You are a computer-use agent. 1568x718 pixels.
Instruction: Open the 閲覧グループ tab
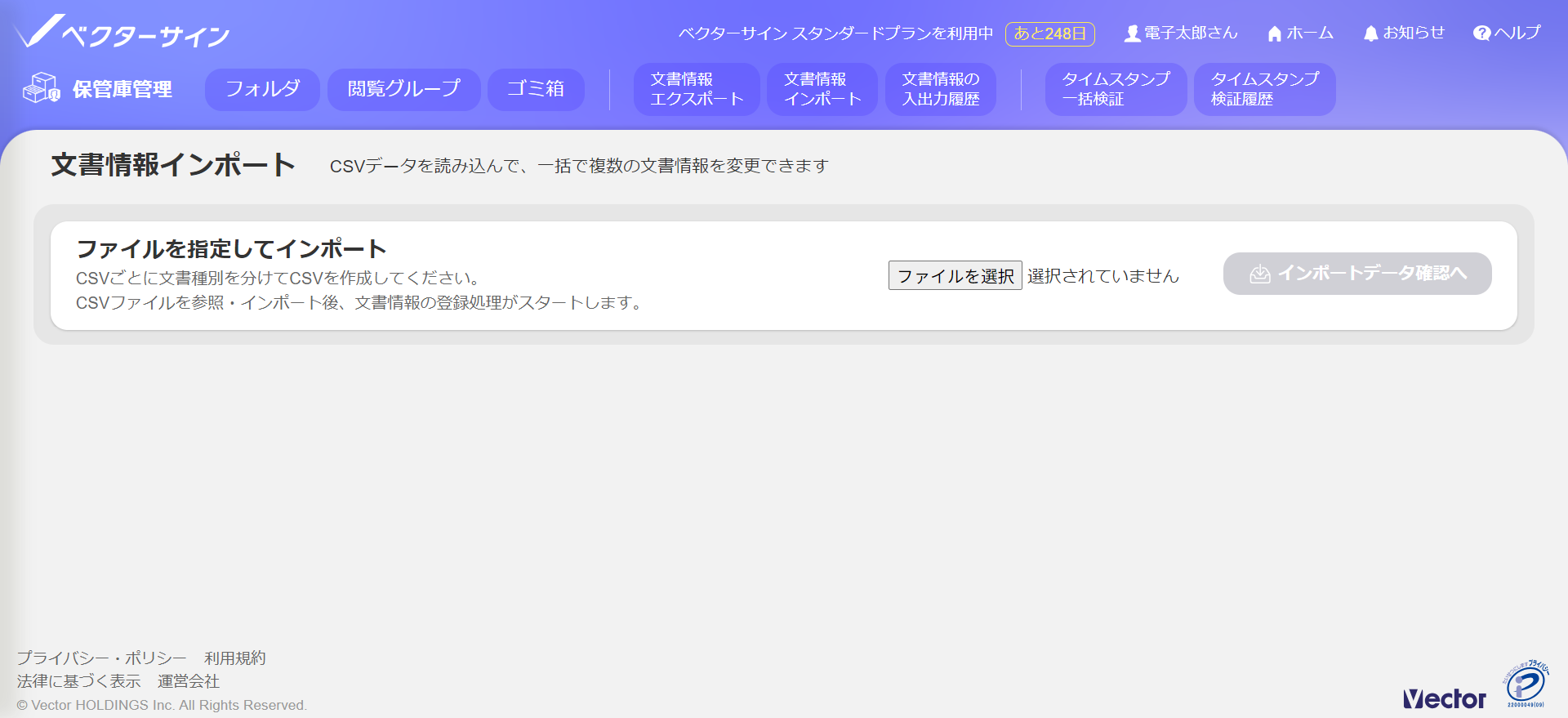coord(403,89)
